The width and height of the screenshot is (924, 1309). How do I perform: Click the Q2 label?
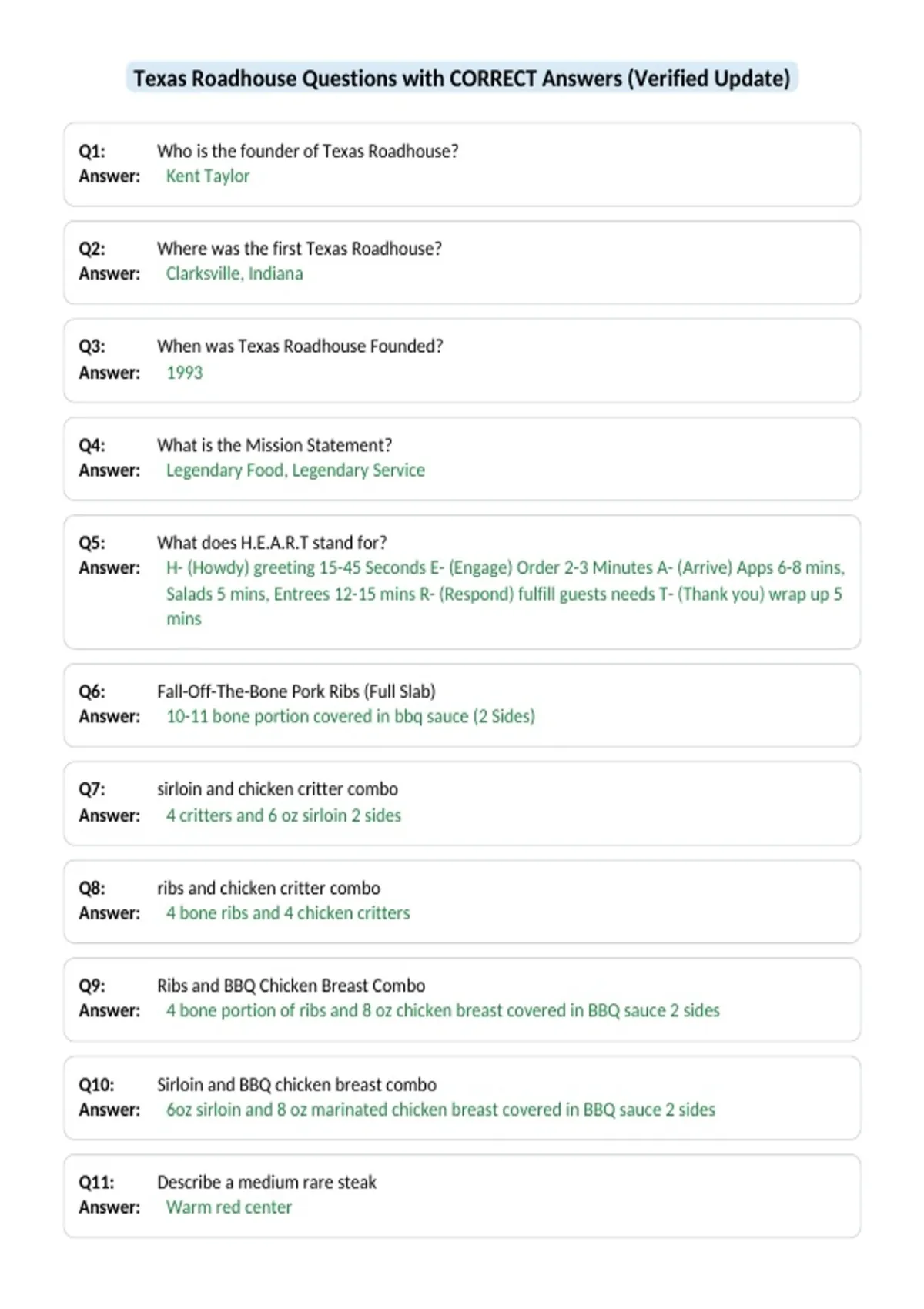pyautogui.click(x=92, y=249)
